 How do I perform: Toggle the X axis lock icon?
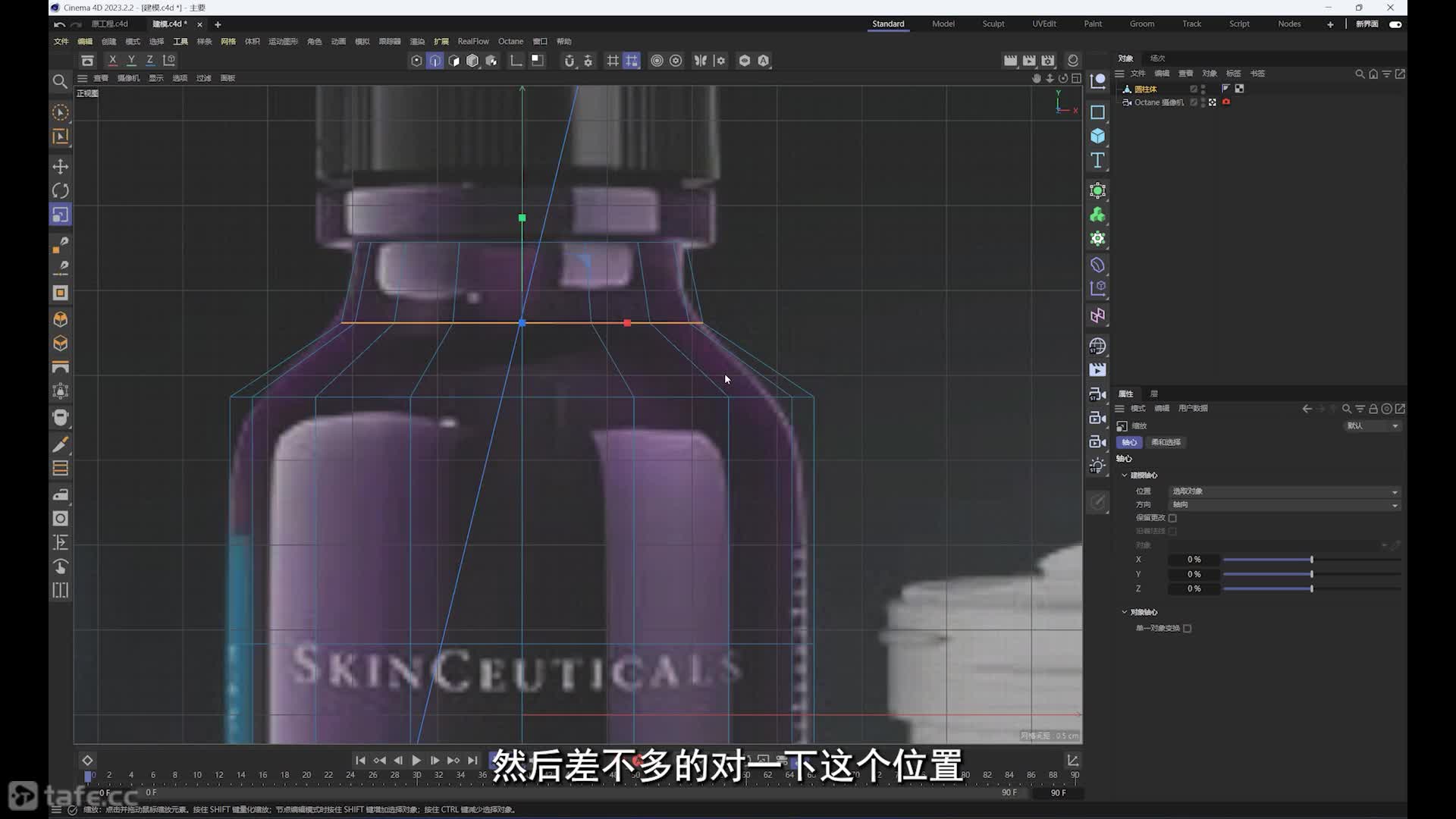(113, 61)
